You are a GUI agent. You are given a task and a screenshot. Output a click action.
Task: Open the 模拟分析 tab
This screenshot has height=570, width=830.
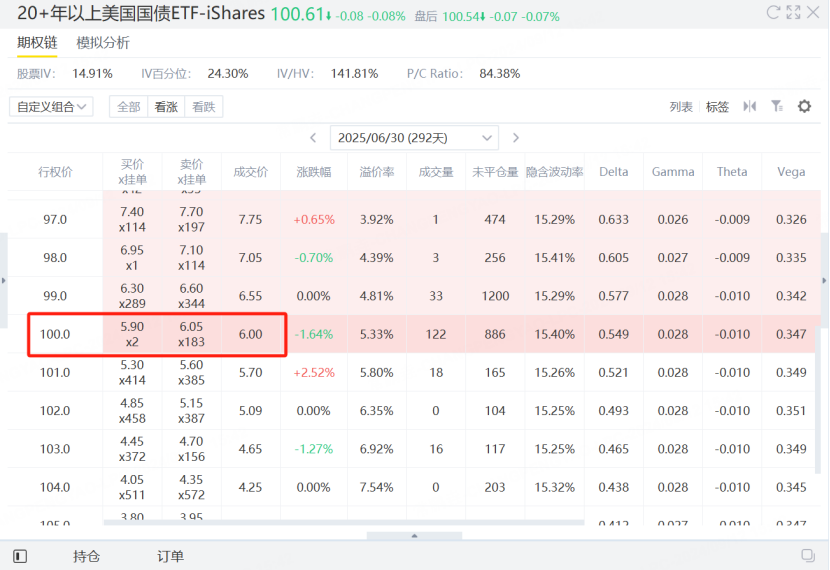pyautogui.click(x=103, y=43)
